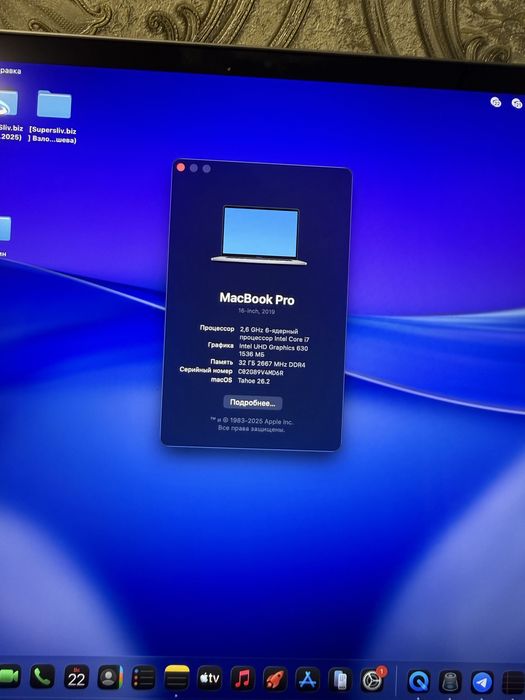This screenshot has width=525, height=700.
Task: Click the orange rocket app in the Dock
Action: coord(275,680)
